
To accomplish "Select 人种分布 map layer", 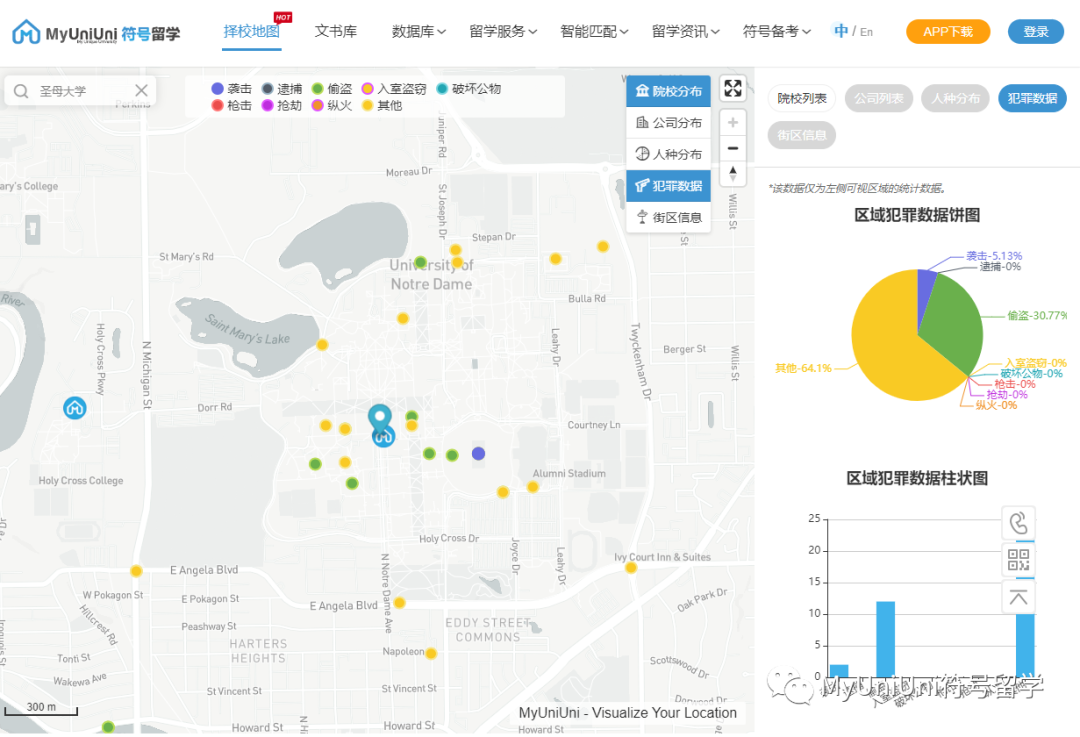I will click(x=668, y=154).
